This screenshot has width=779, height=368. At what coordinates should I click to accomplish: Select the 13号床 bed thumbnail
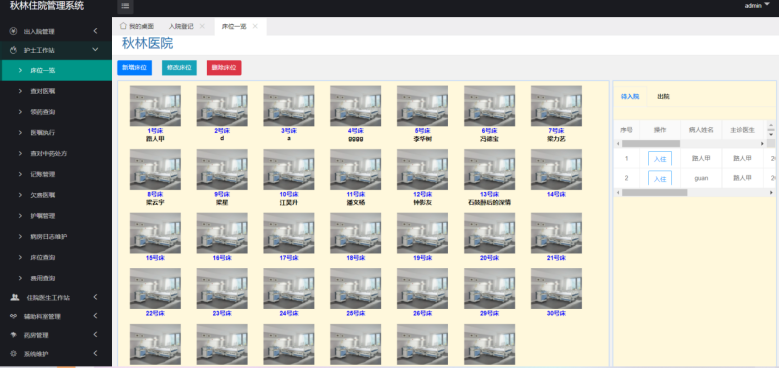(489, 169)
